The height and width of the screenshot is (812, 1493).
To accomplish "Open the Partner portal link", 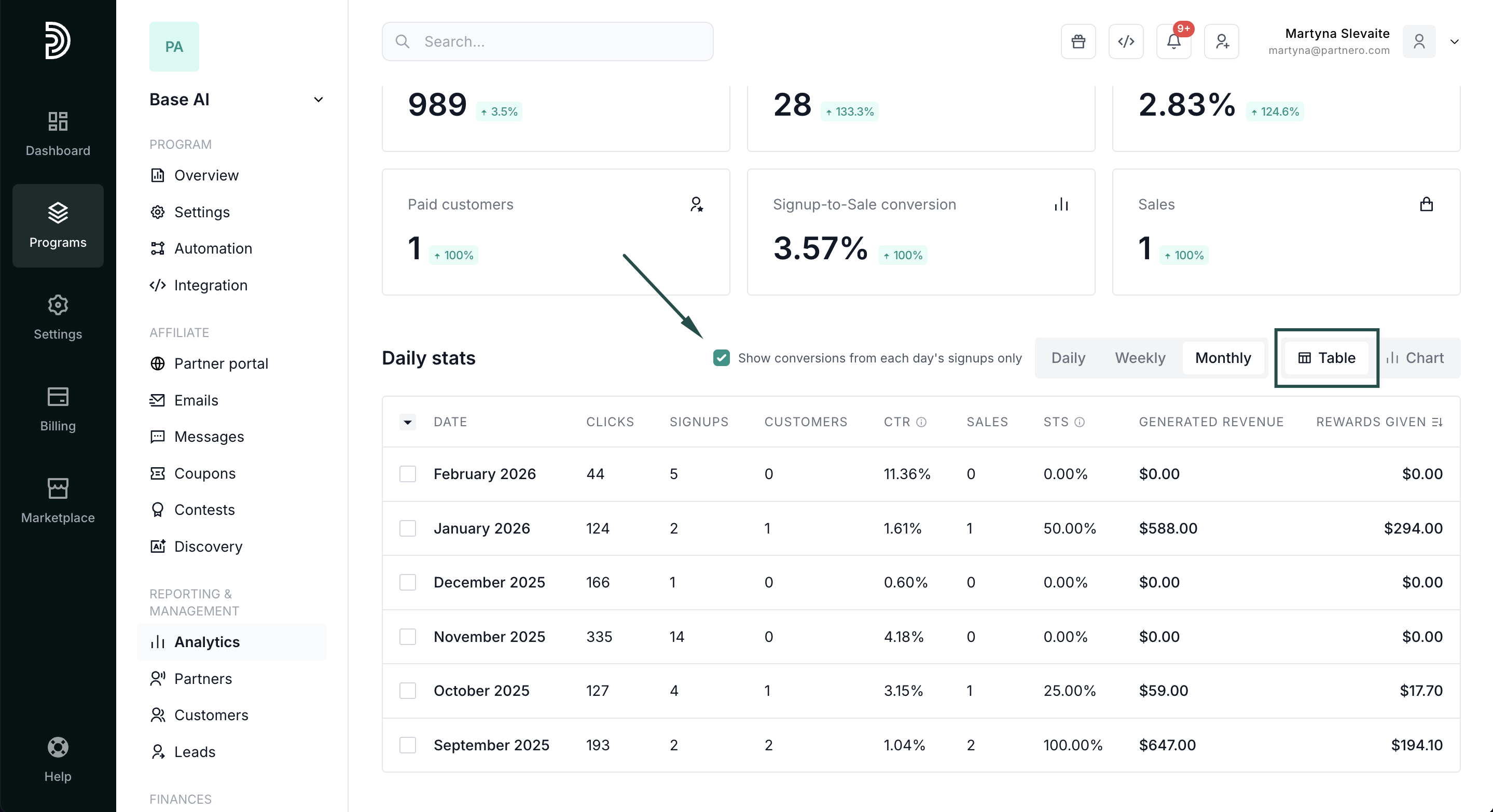I will point(221,363).
